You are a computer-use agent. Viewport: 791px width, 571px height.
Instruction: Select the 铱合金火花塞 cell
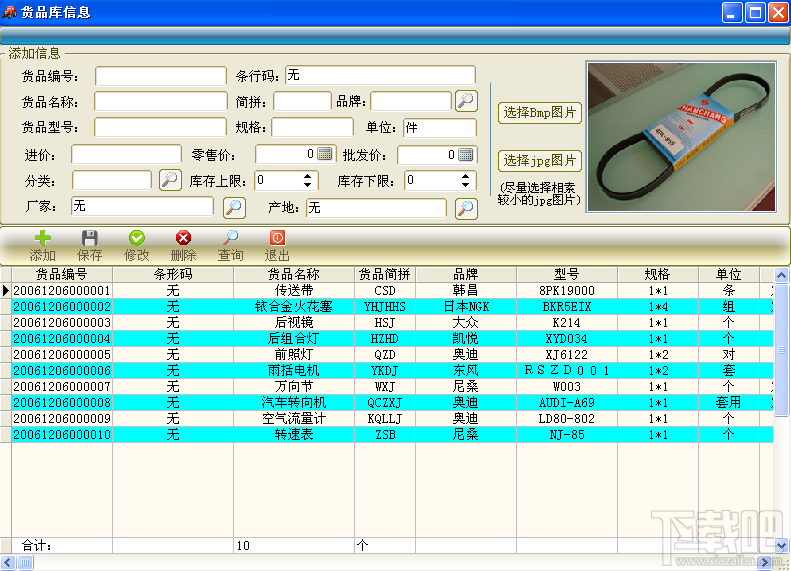[294, 307]
